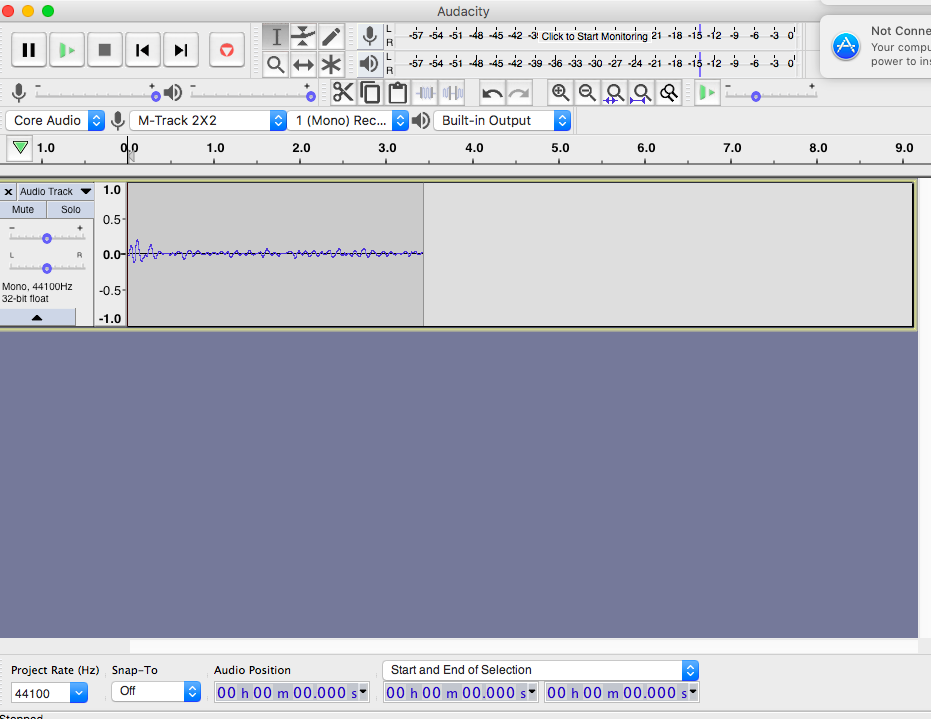Click the playback level meter
931x719 pixels.
coord(597,64)
